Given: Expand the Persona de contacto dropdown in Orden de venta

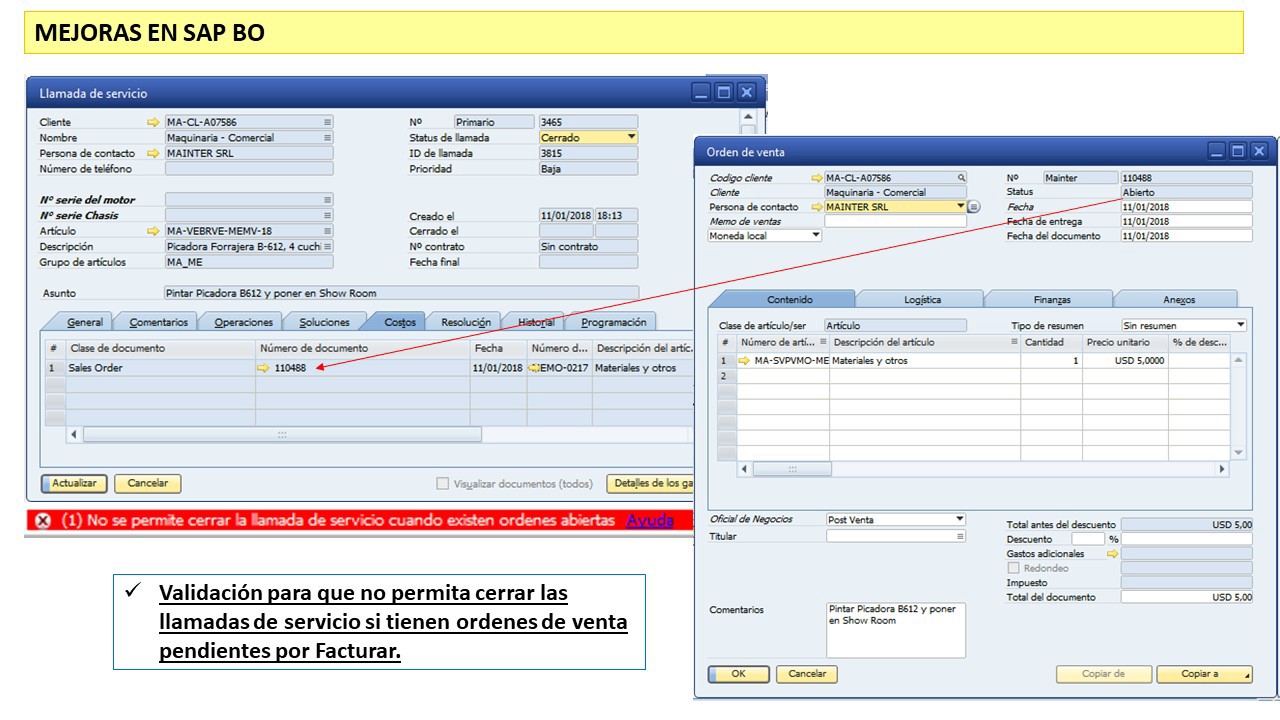Looking at the screenshot, I should (x=961, y=207).
